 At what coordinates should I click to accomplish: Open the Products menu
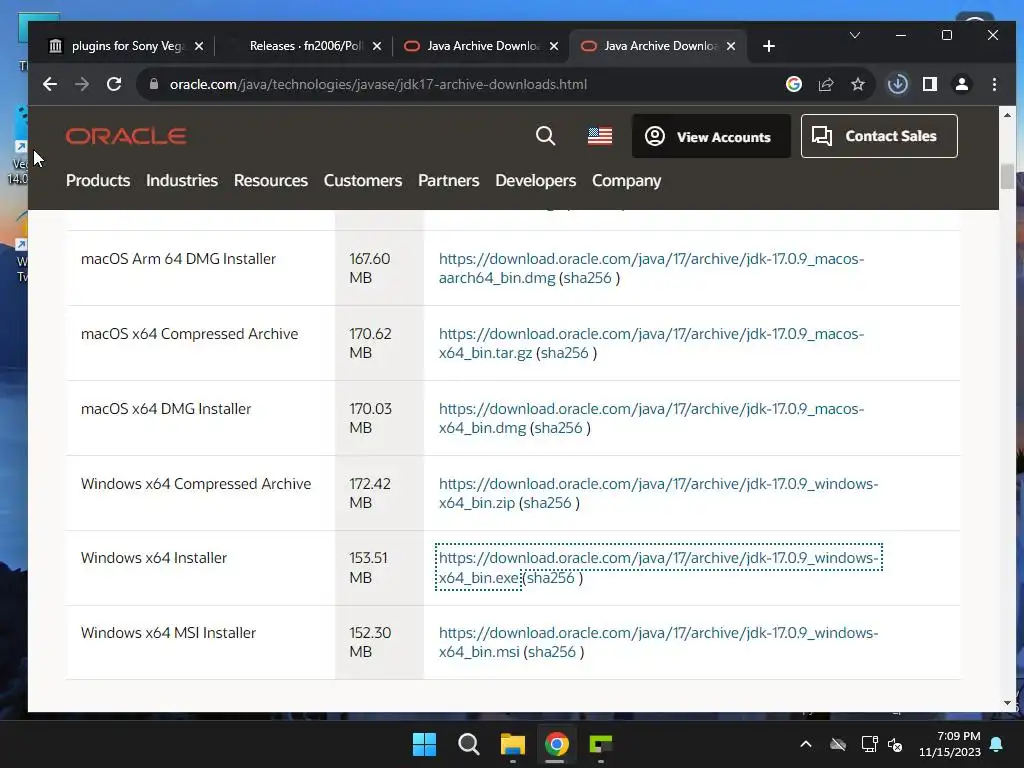pos(98,180)
